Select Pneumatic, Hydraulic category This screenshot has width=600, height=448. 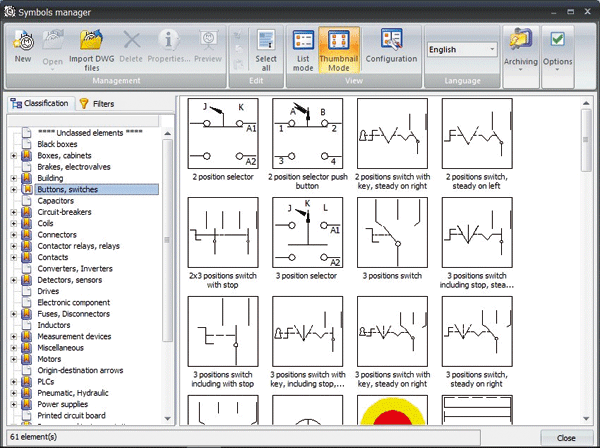pyautogui.click(x=73, y=393)
